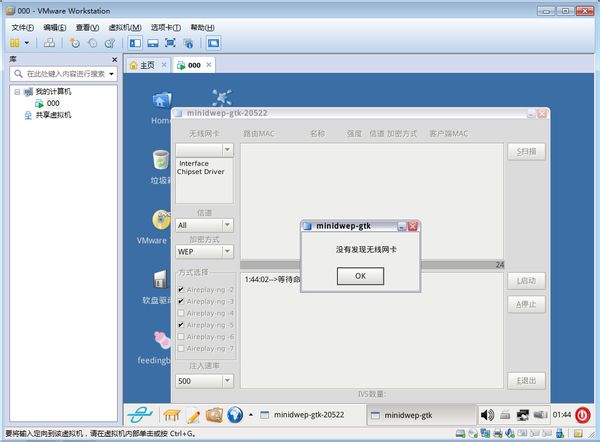The height and width of the screenshot is (442, 600).
Task: Toggle the Aireplay-ng -5 checkbox
Action: point(181,325)
